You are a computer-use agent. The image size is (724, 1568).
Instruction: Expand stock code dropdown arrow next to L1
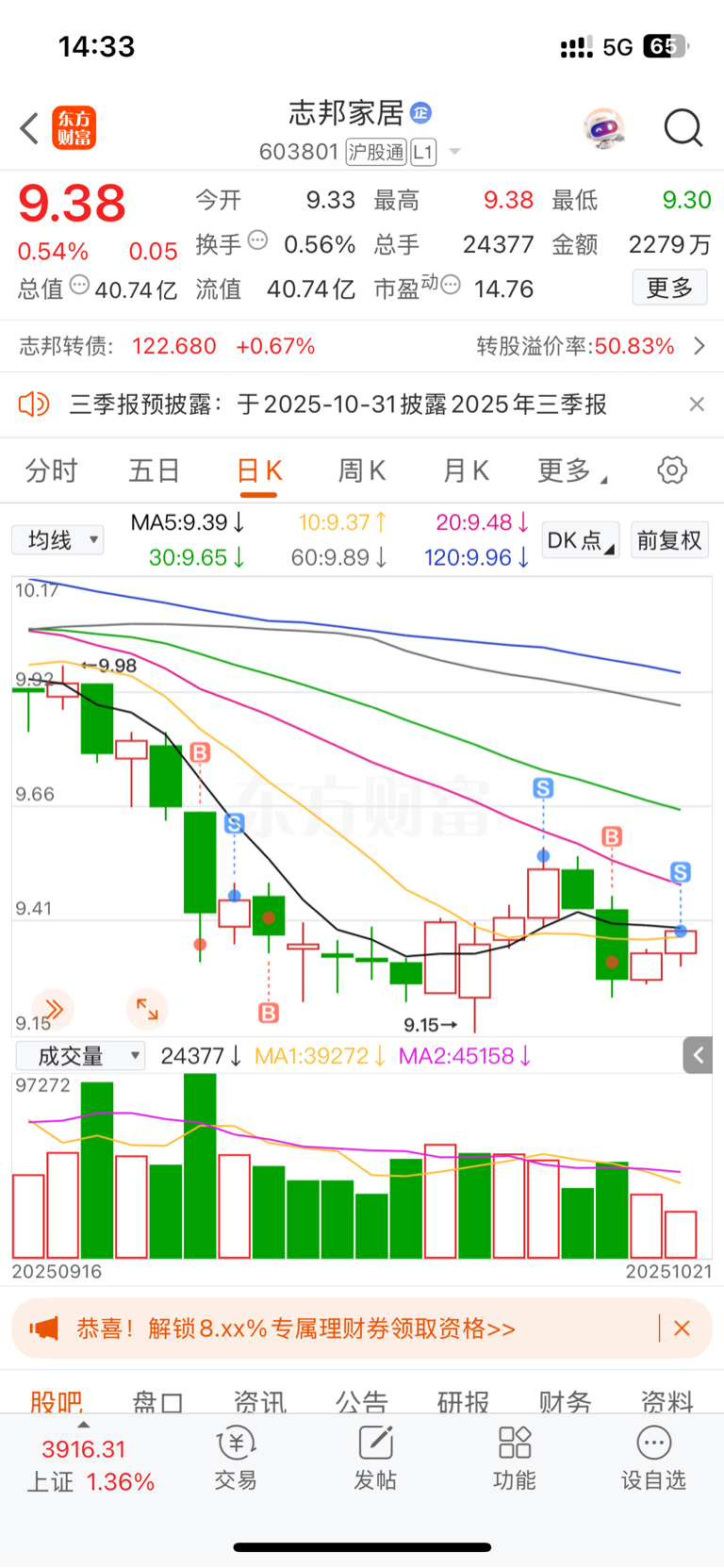tap(454, 152)
